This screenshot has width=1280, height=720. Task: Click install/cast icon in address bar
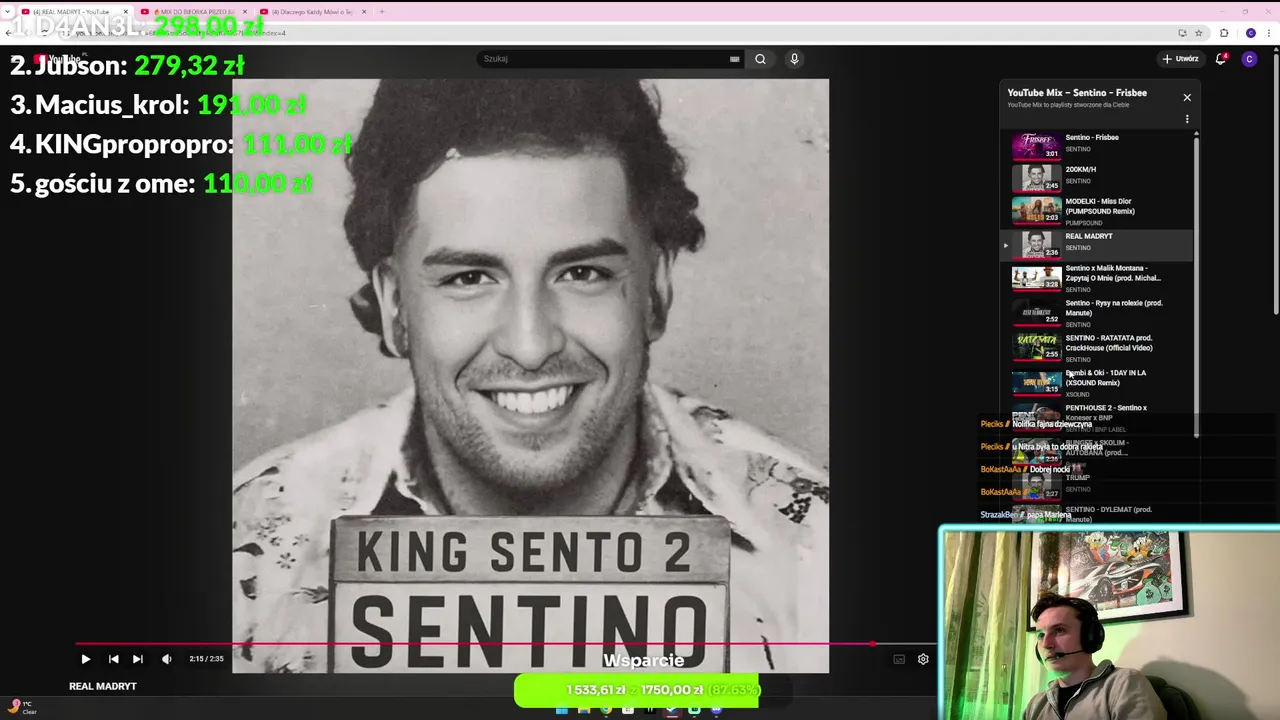click(1182, 33)
